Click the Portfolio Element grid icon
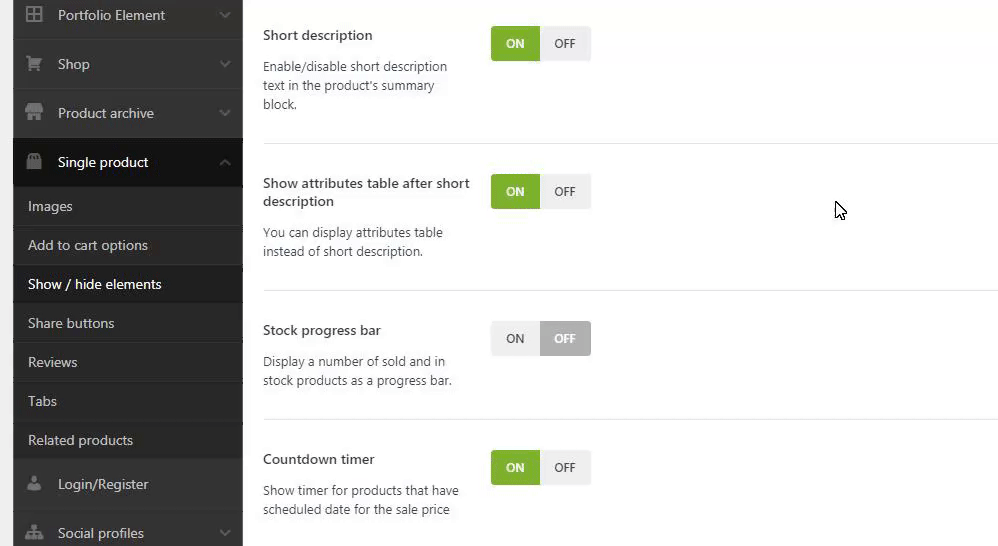Image resolution: width=998 pixels, height=546 pixels. [x=34, y=15]
